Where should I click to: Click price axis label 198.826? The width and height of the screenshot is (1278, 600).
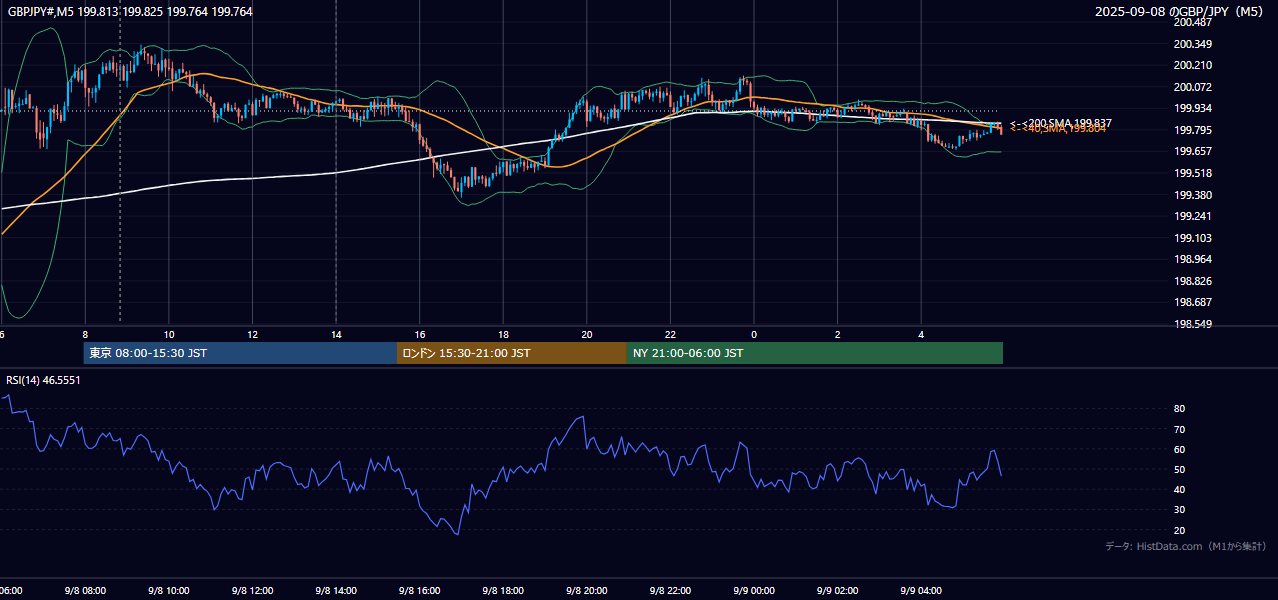pyautogui.click(x=1192, y=281)
